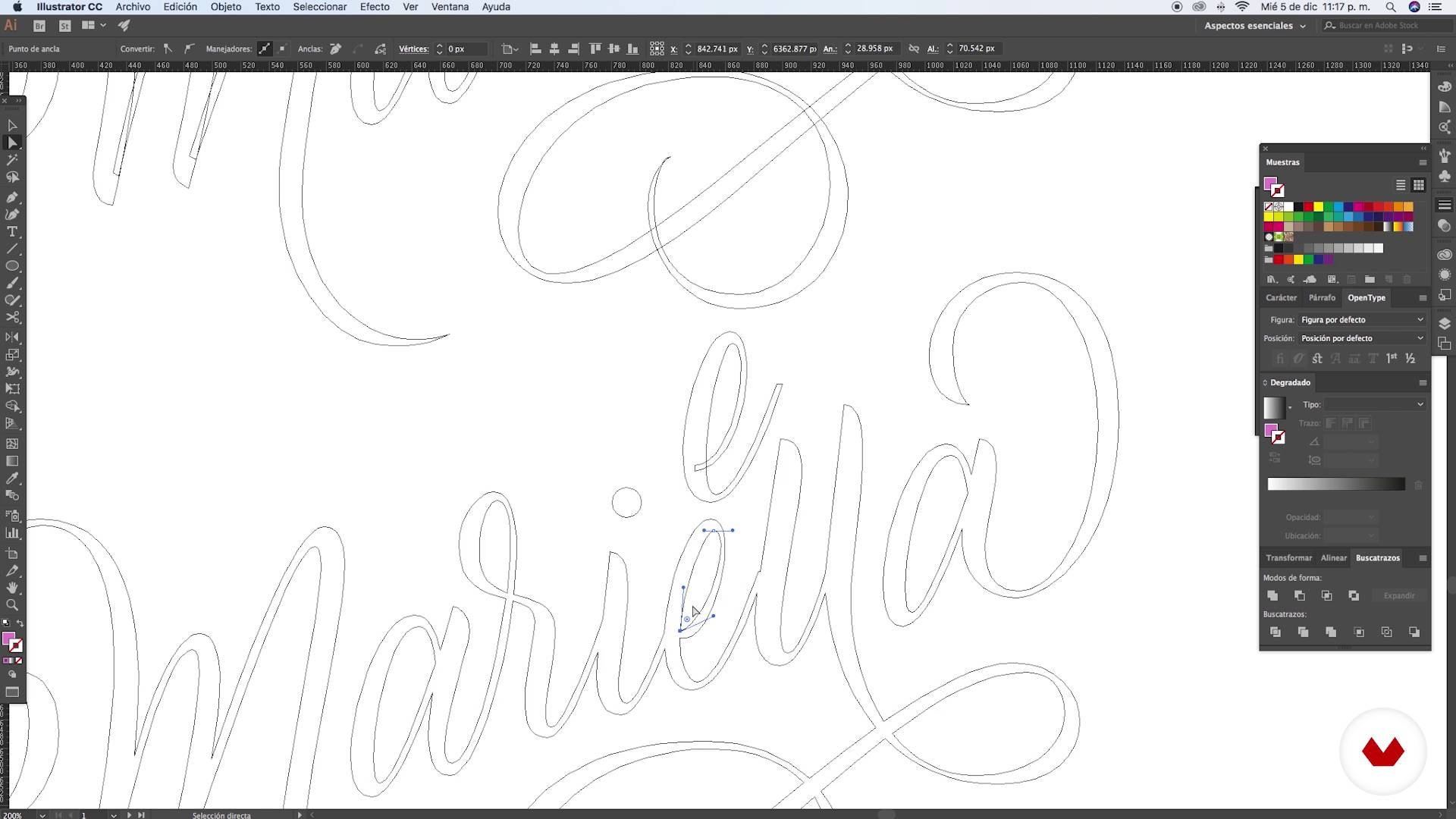Viewport: 1456px width, 819px height.
Task: Switch swatches to thumbnail grid view
Action: [x=1419, y=185]
